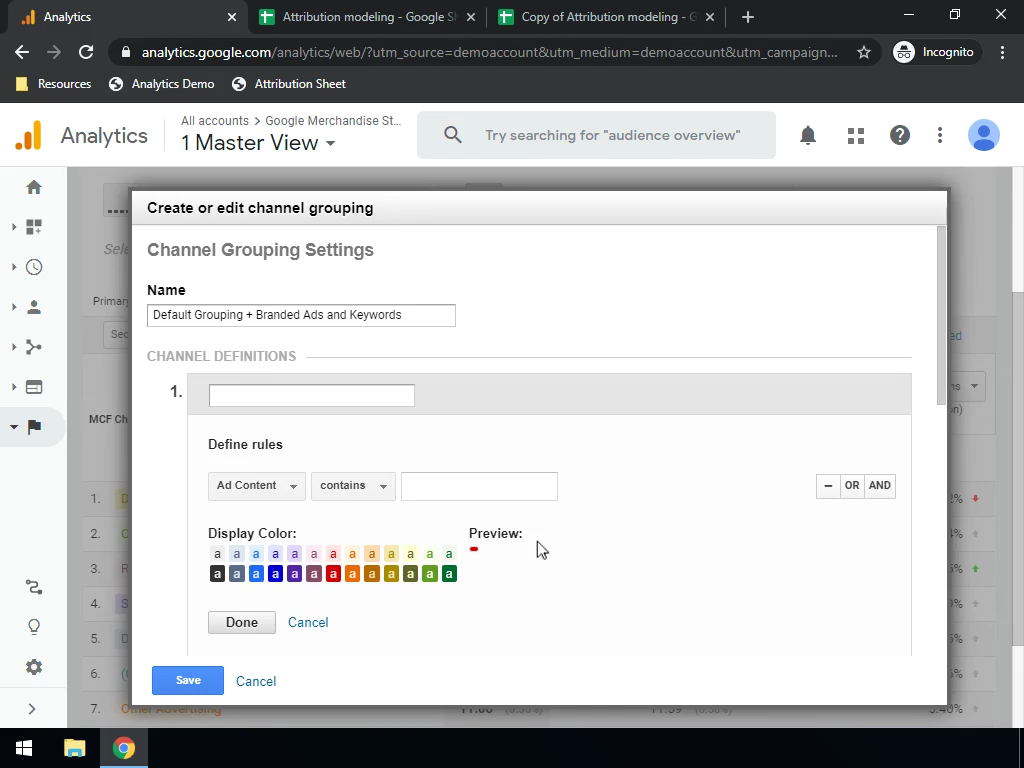Open the Attribution Sheet bookmark

coord(289,84)
